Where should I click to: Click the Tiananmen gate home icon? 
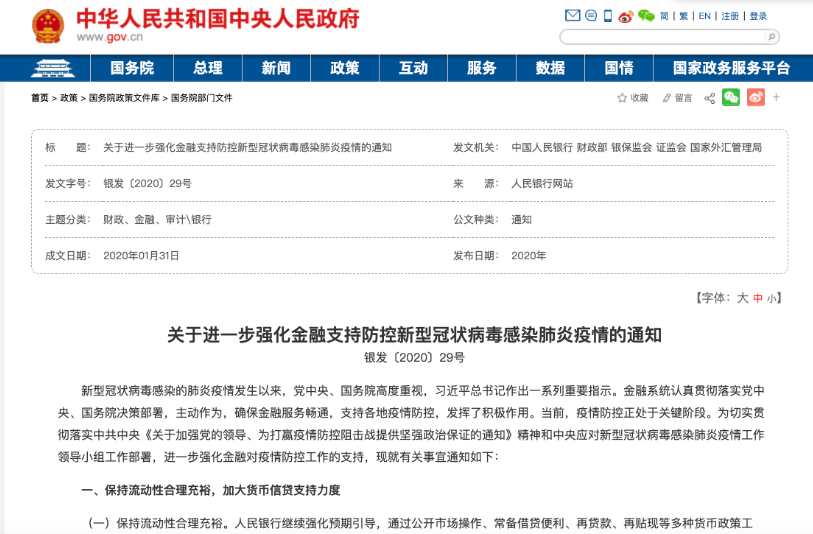pyautogui.click(x=46, y=68)
